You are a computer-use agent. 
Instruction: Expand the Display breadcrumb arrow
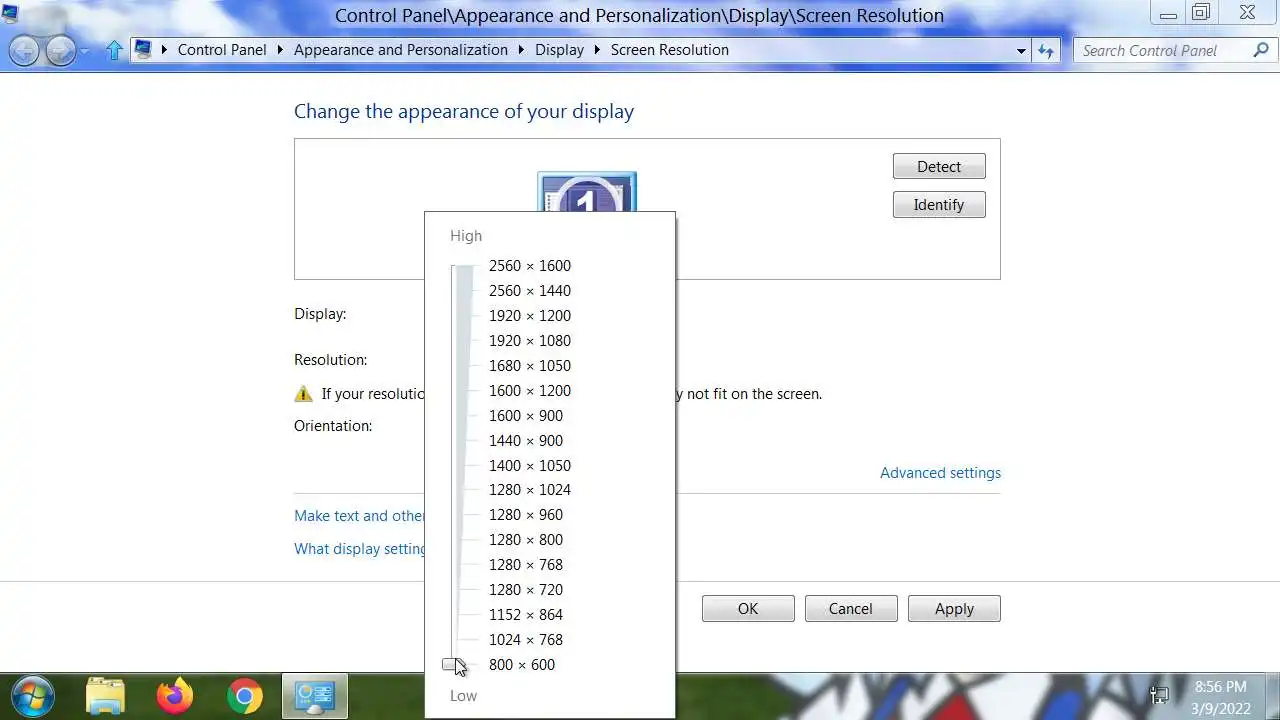click(x=597, y=50)
